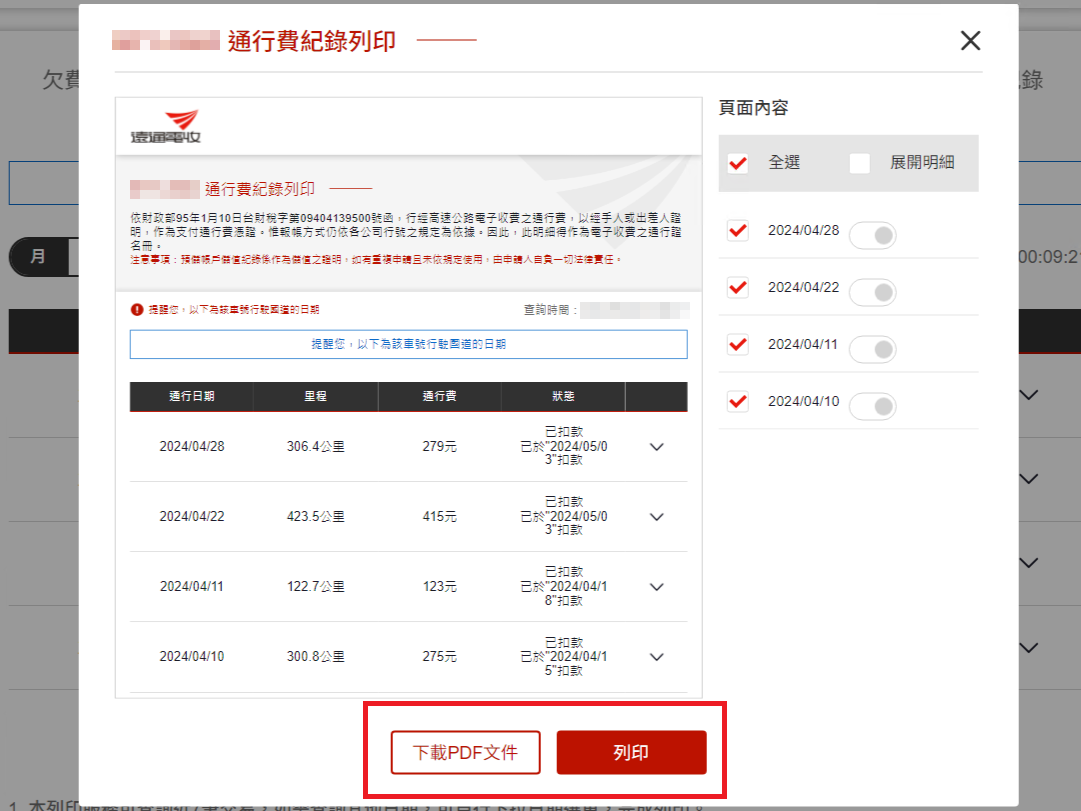Expand the 2024/04/28 row with 279元
1081x811 pixels.
(657, 447)
